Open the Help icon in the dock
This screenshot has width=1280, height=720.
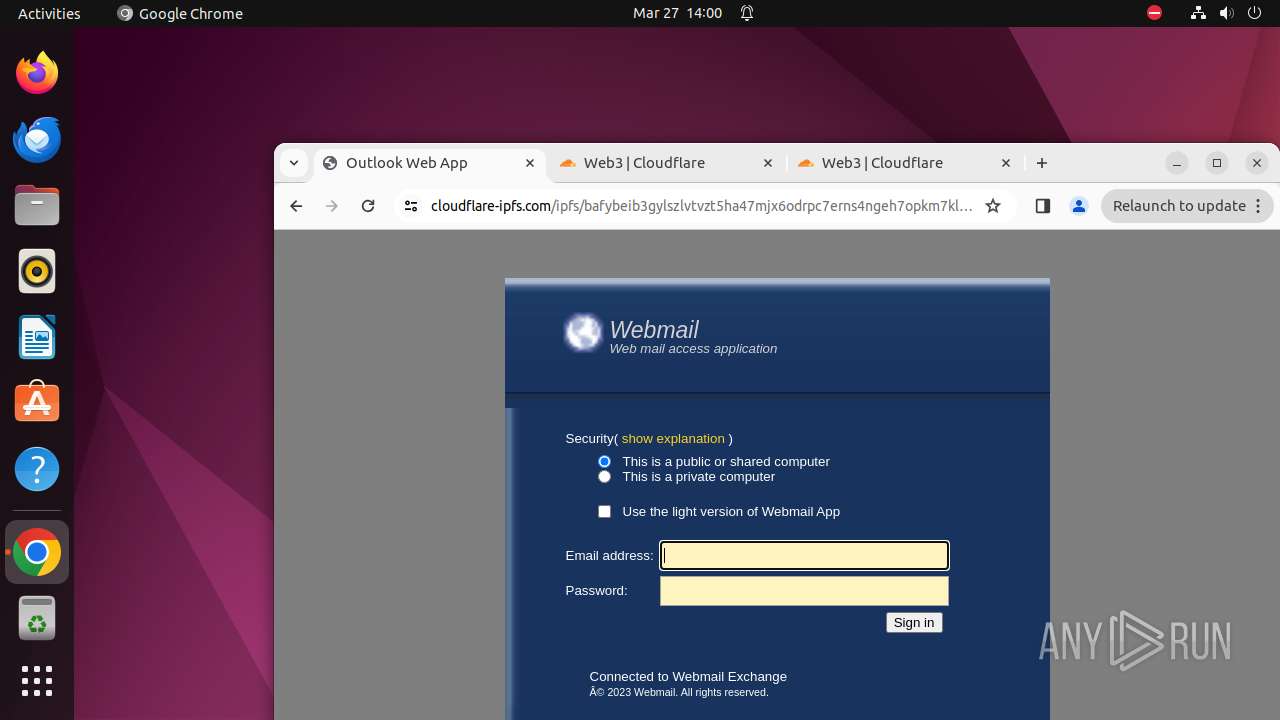point(37,469)
